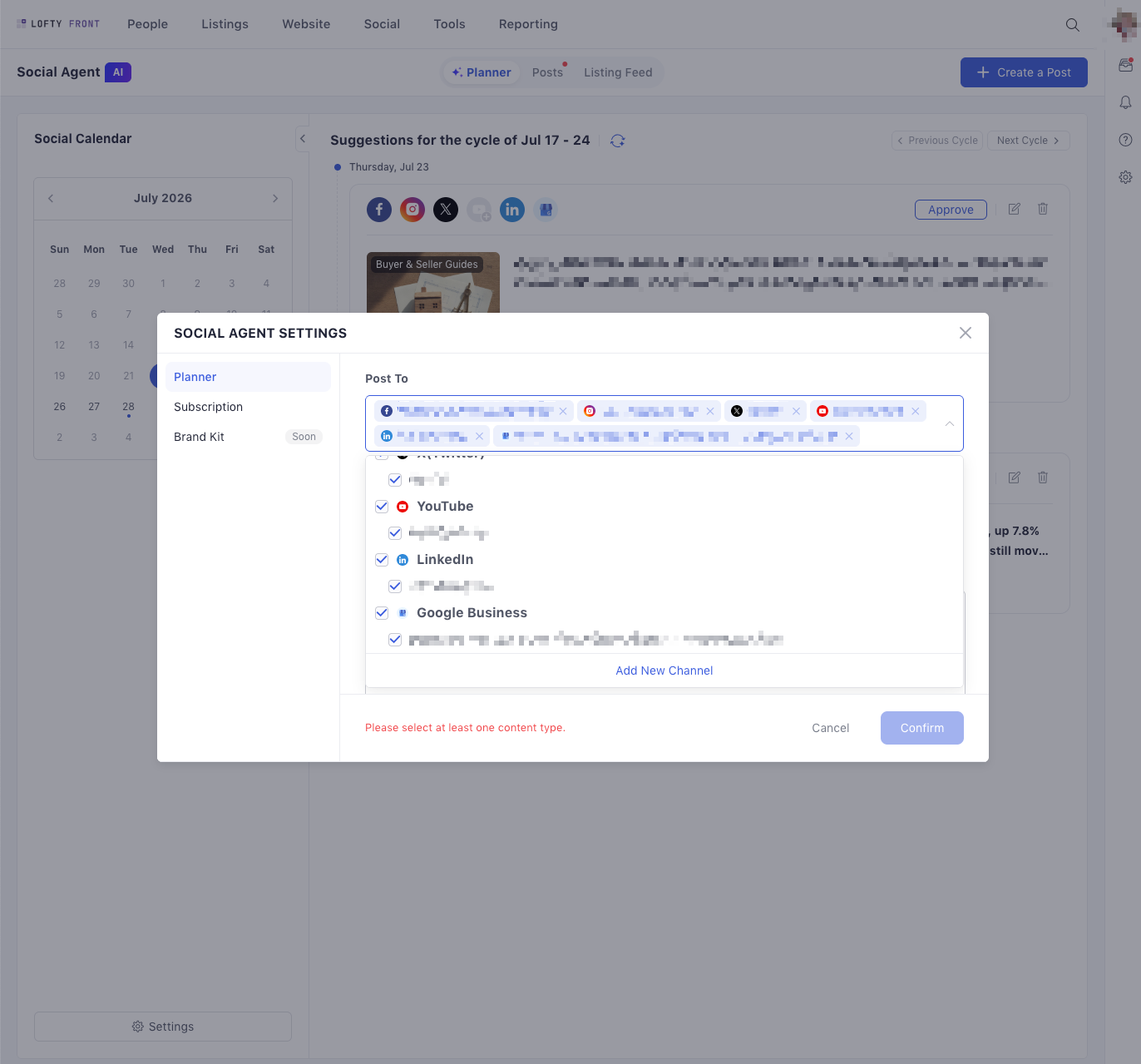Viewport: 1141px width, 1064px height.
Task: Open the Reporting menu
Action: 528,24
